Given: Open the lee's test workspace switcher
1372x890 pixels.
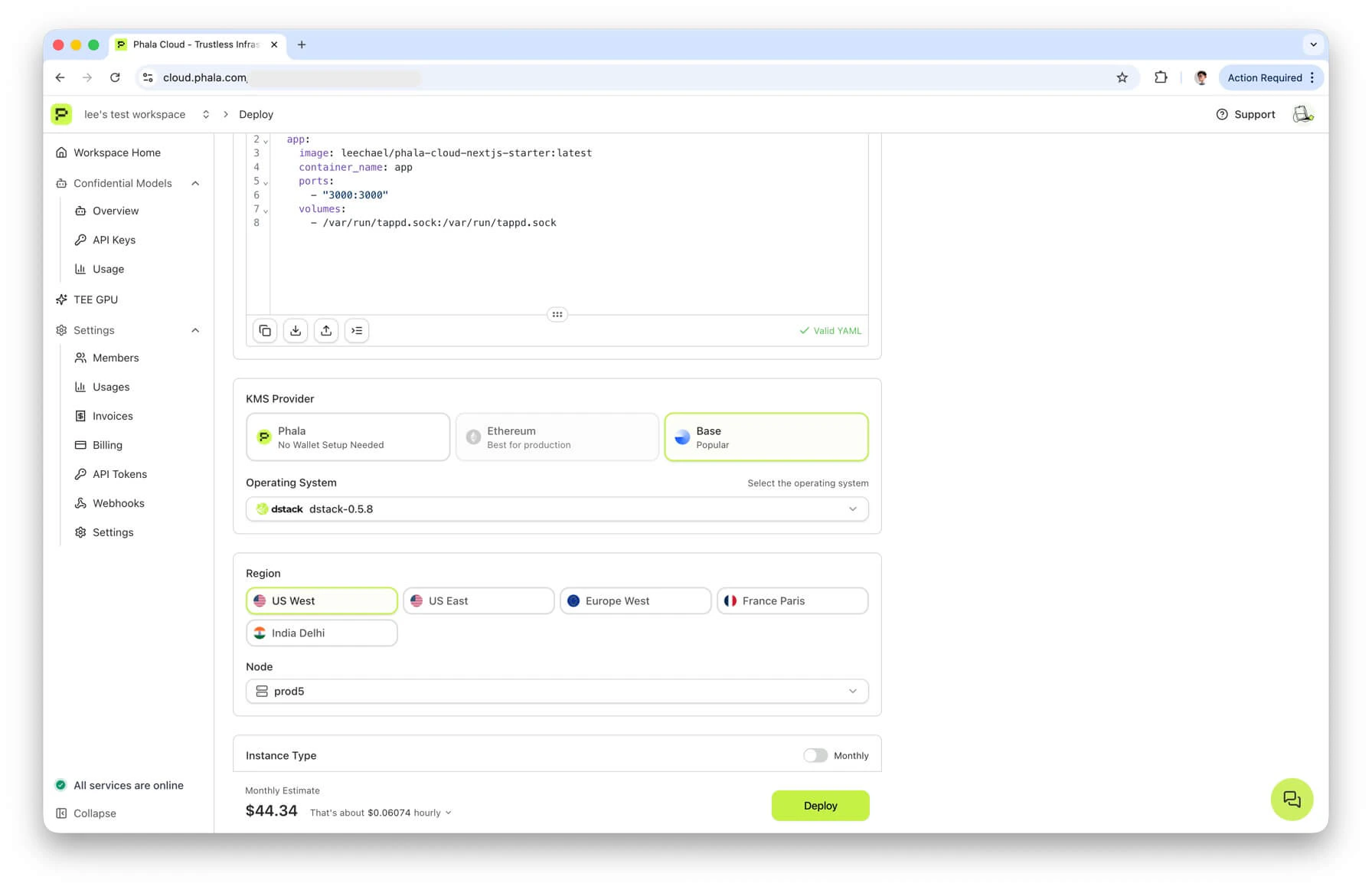Looking at the screenshot, I should click(x=205, y=114).
